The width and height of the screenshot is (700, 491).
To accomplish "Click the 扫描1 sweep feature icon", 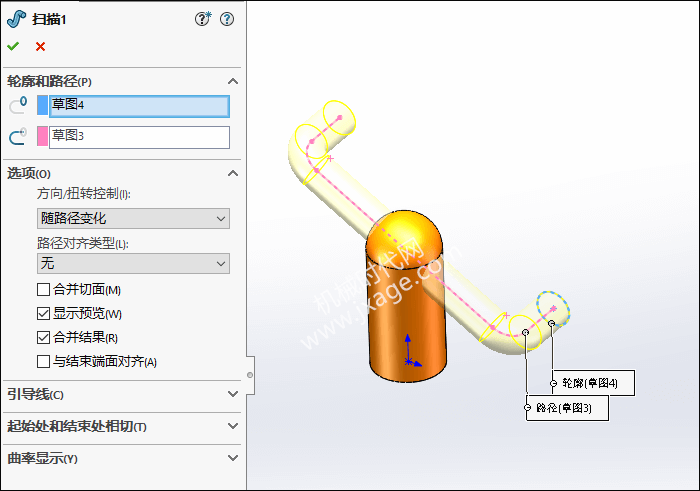I will [x=16, y=19].
